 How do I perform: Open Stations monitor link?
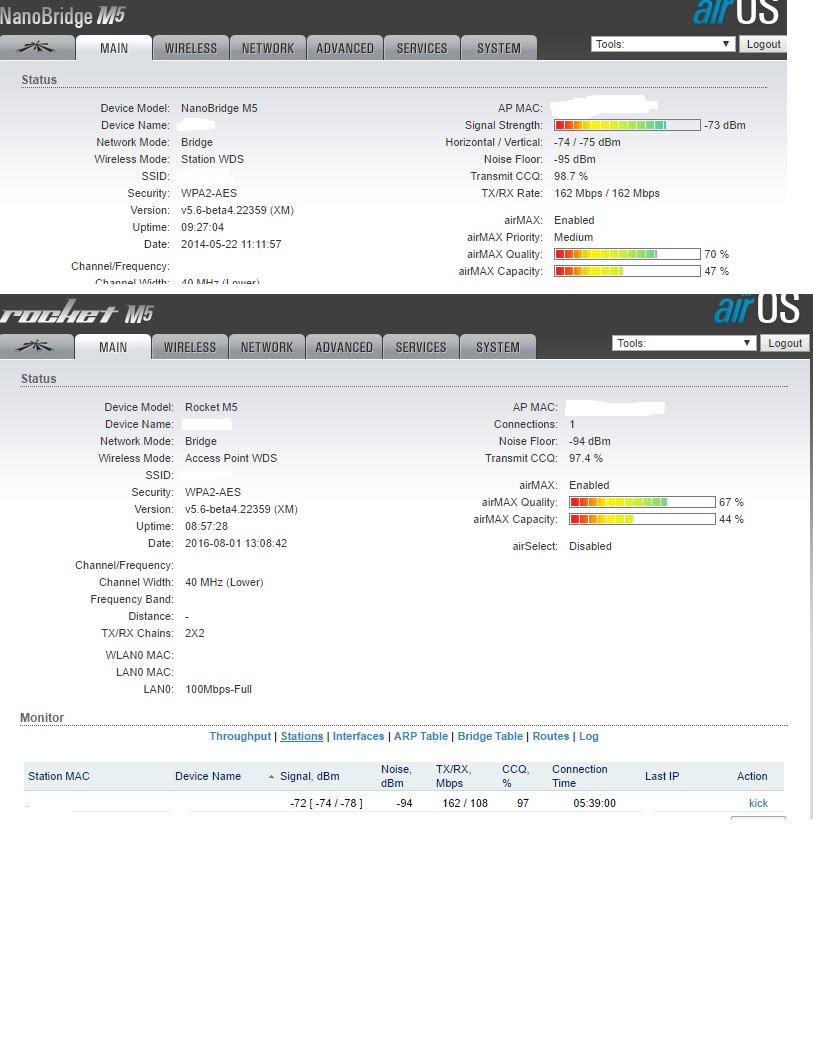click(302, 736)
